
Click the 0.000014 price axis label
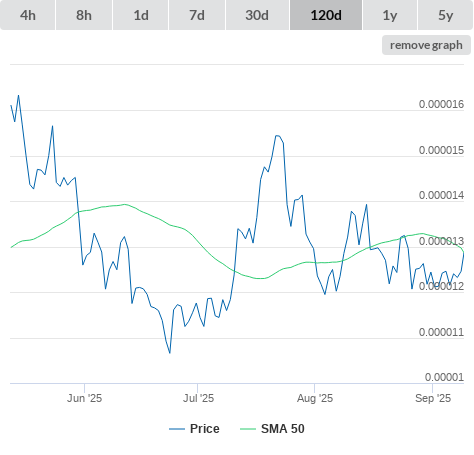pyautogui.click(x=441, y=195)
